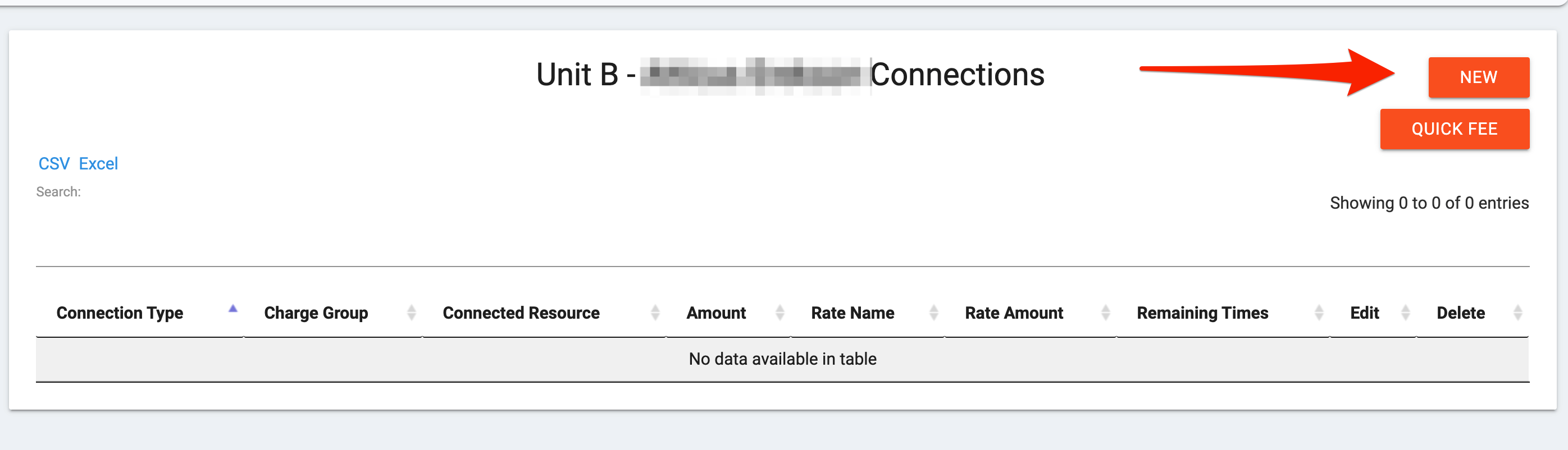Export the table as CSV
This screenshot has width=1568, height=450.
pos(53,164)
